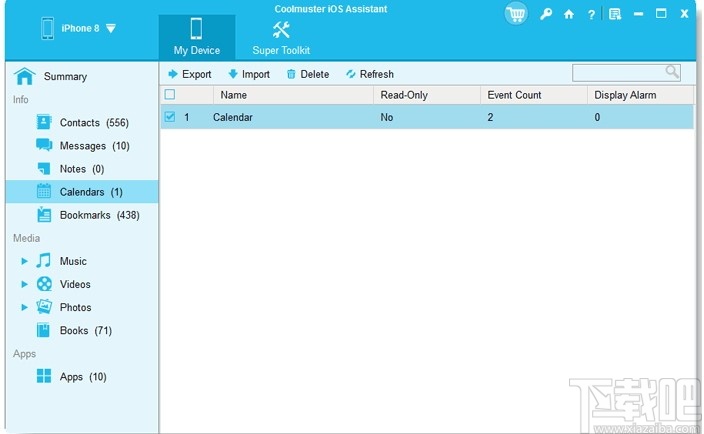The height and width of the screenshot is (434, 704).
Task: Click the Videos film reel icon
Action: coord(44,284)
